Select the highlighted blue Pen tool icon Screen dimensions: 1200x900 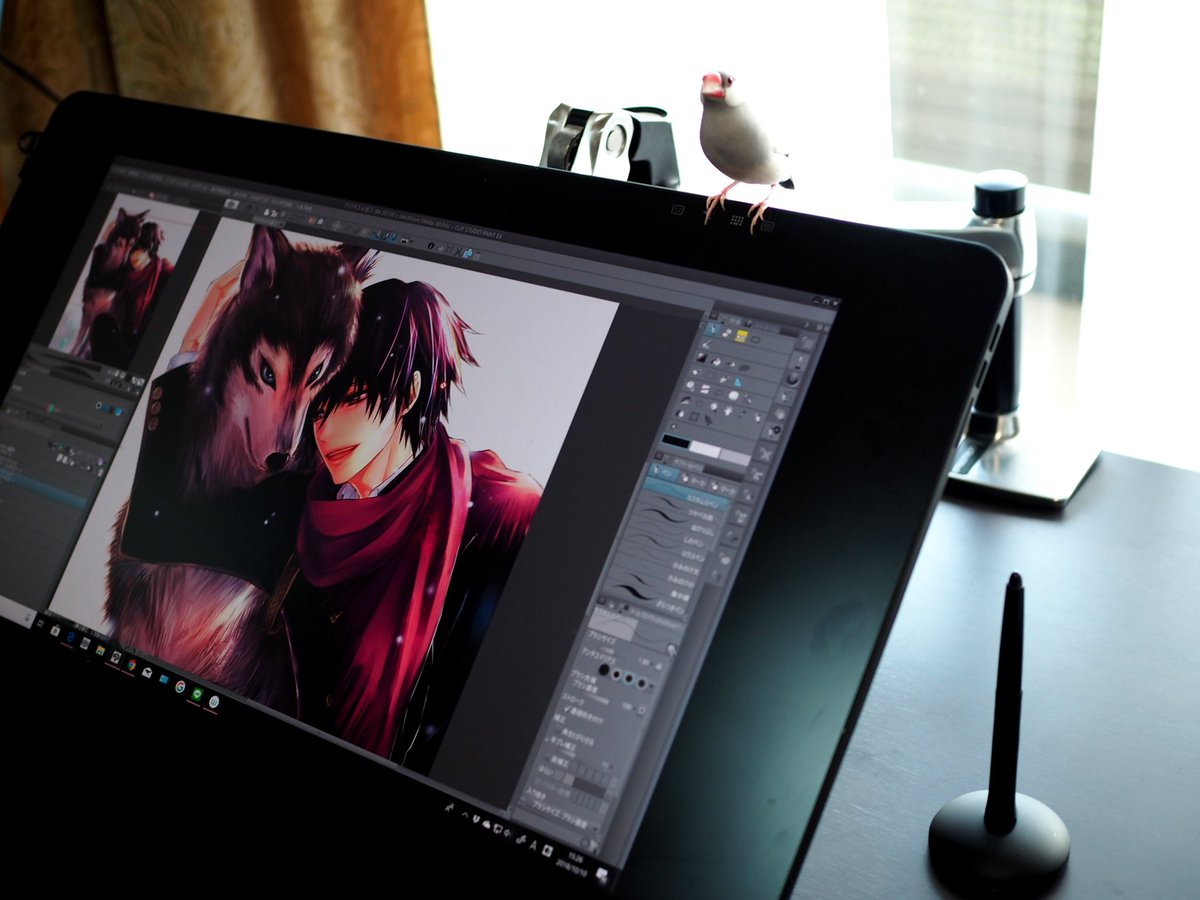[712, 330]
